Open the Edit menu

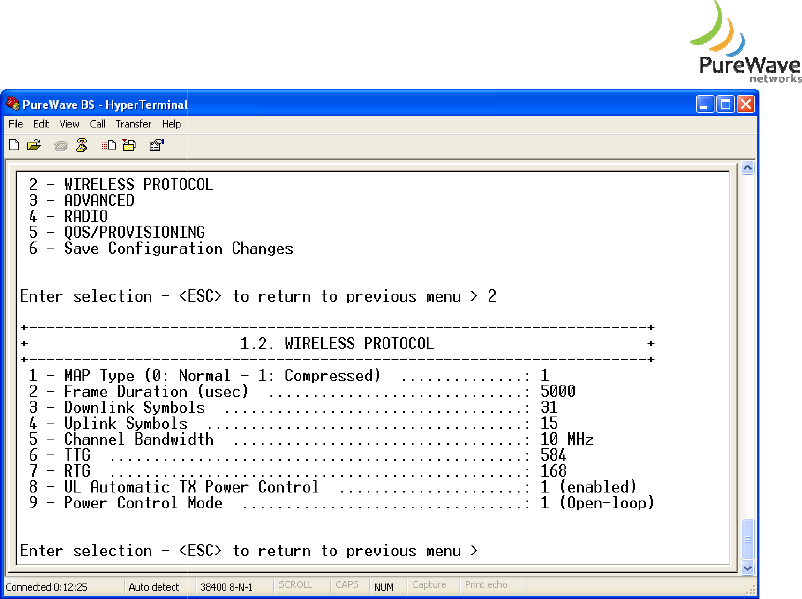tap(41, 124)
